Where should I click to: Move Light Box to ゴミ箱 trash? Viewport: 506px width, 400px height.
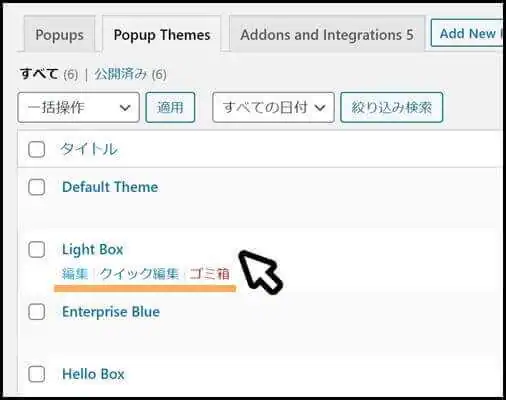210,274
